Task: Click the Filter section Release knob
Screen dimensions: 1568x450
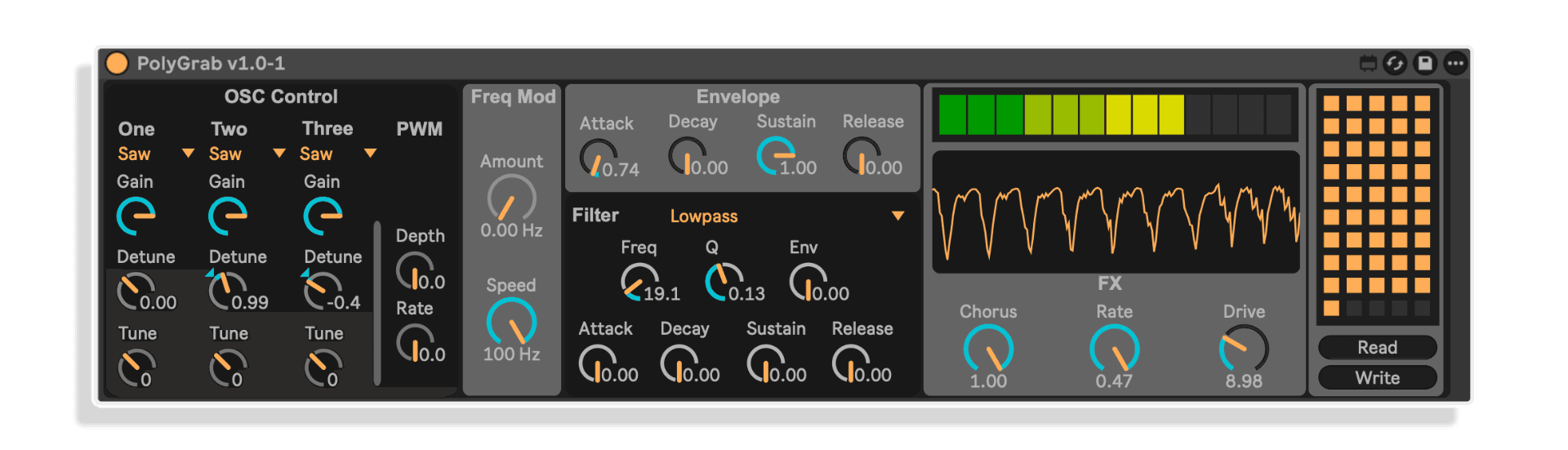Action: (852, 364)
